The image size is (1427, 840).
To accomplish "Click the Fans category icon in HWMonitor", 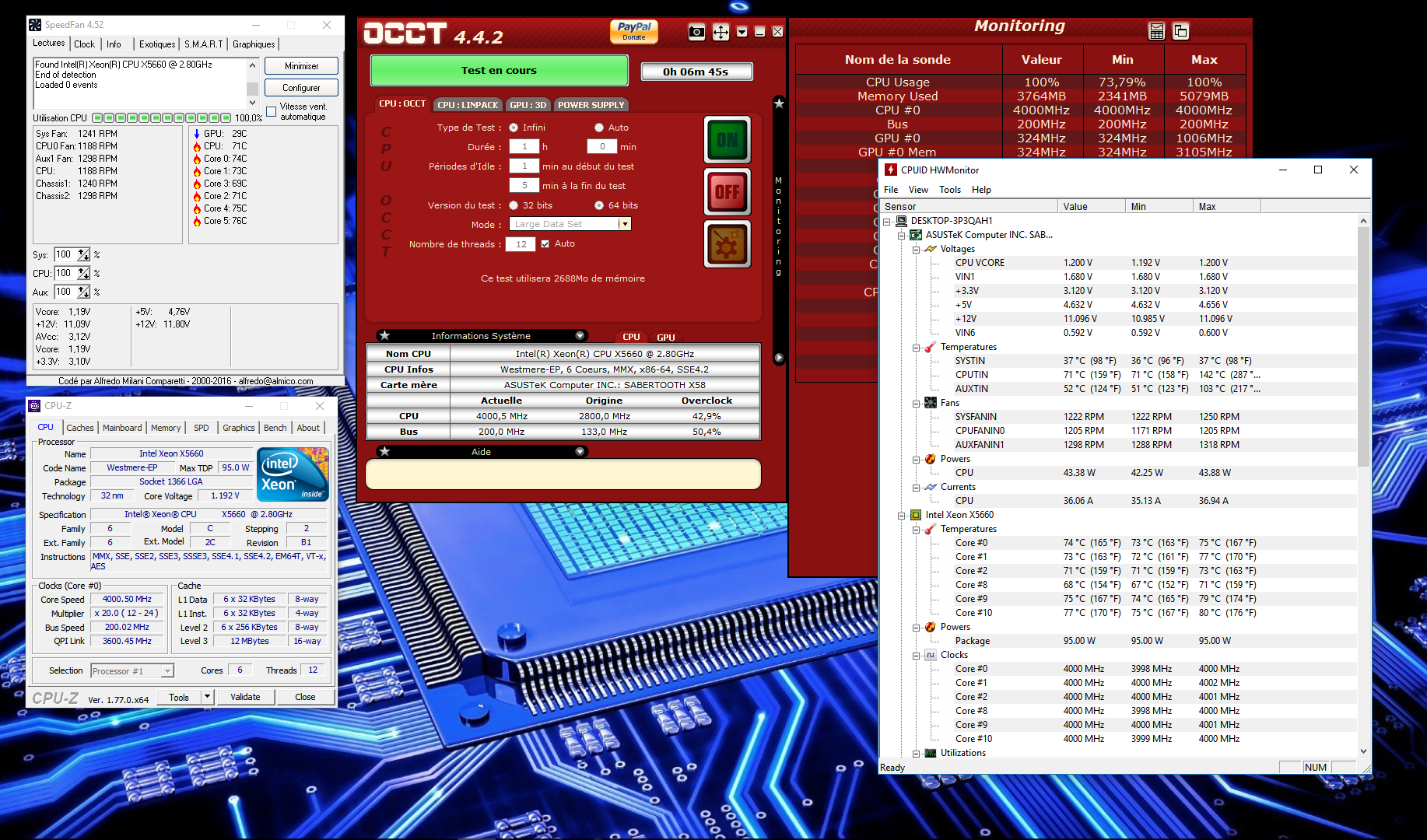I will tap(930, 403).
